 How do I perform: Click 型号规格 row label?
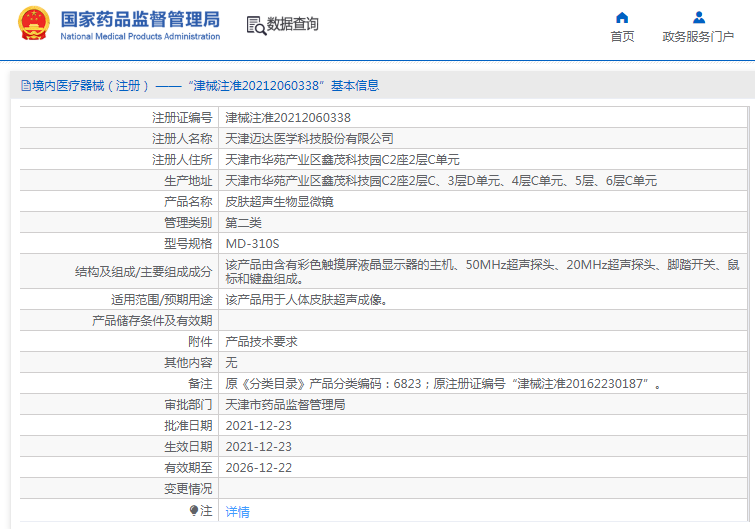point(188,244)
